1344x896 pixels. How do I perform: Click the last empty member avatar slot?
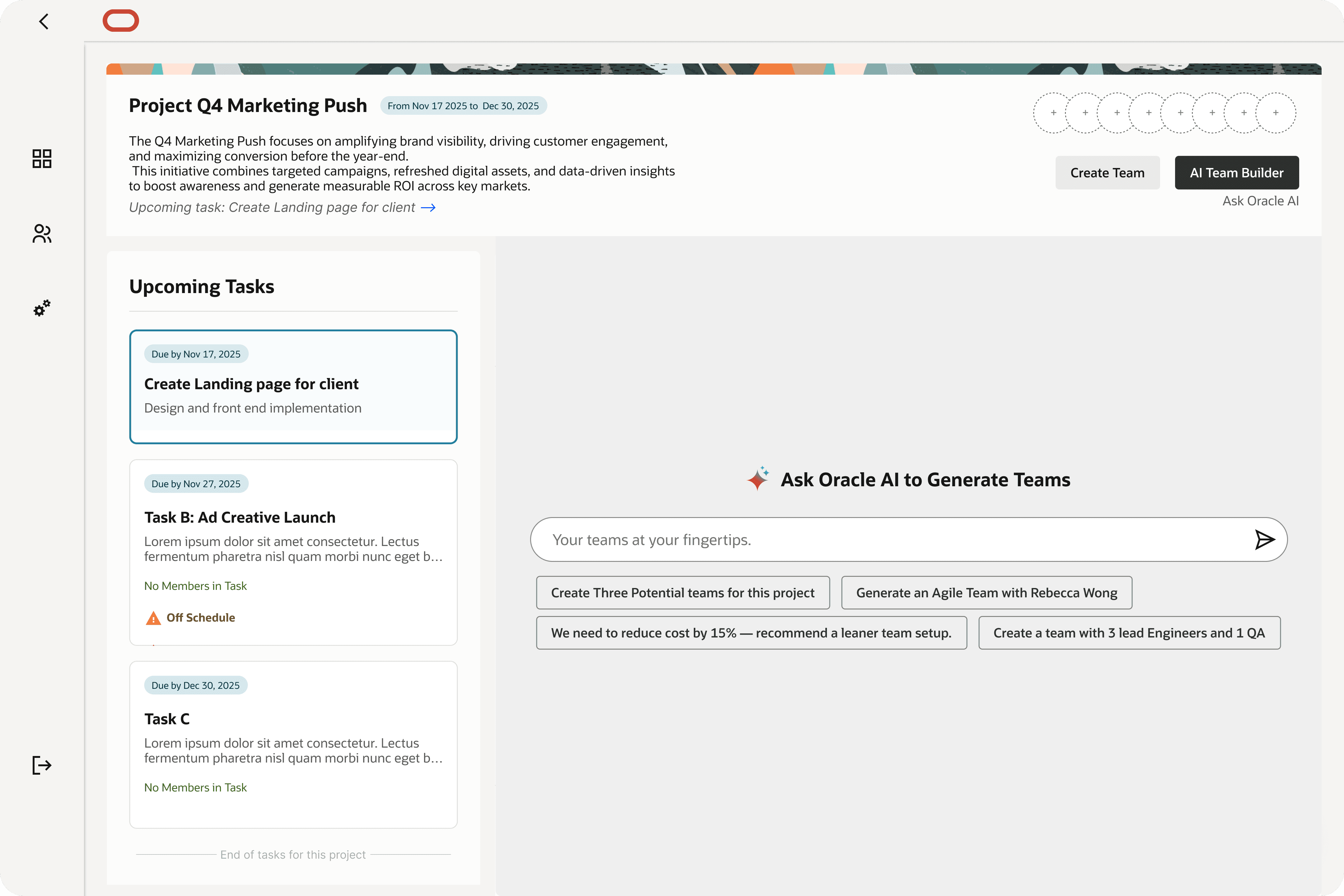1276,113
